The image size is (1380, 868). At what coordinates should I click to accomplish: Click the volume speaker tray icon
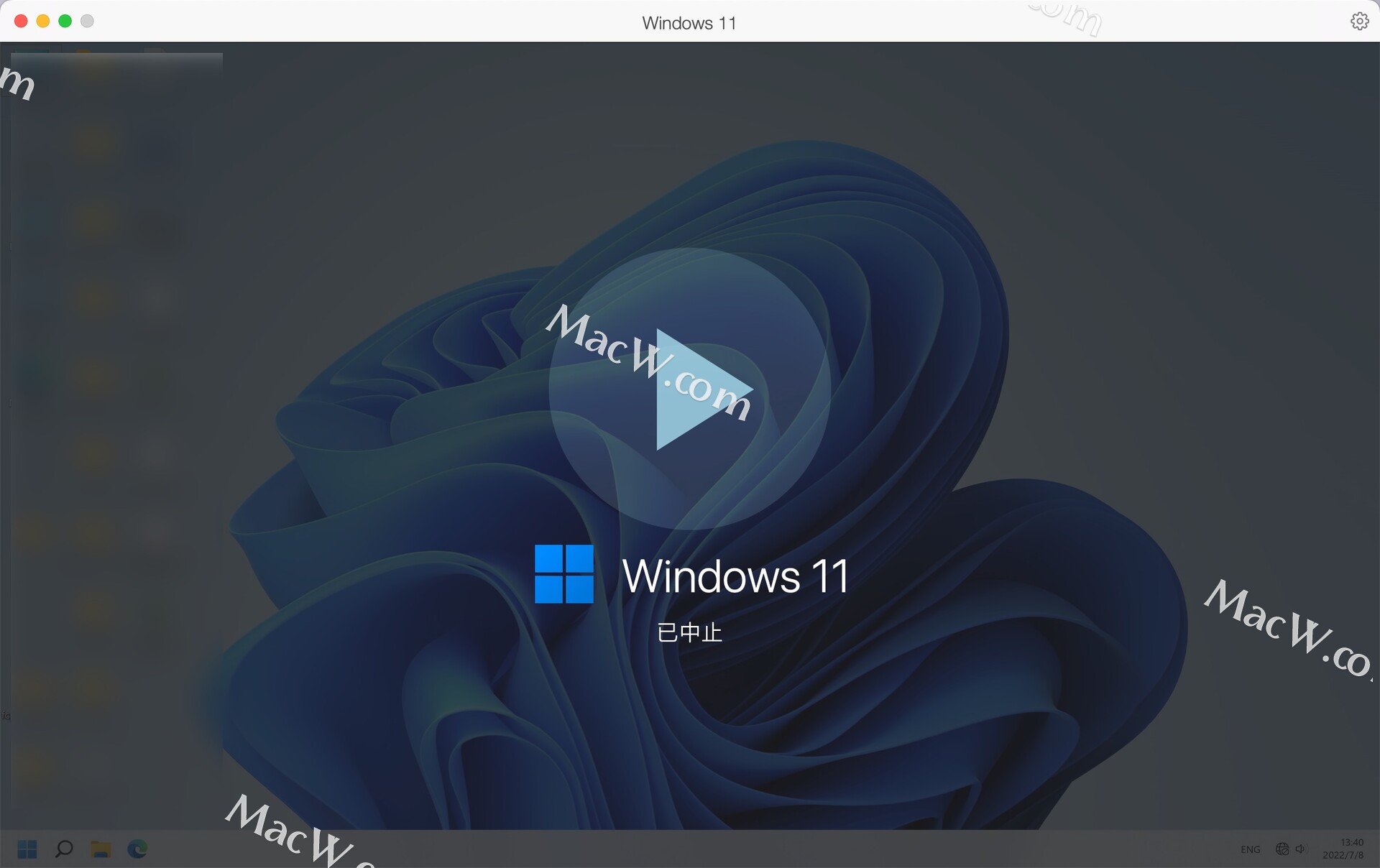(x=1300, y=849)
